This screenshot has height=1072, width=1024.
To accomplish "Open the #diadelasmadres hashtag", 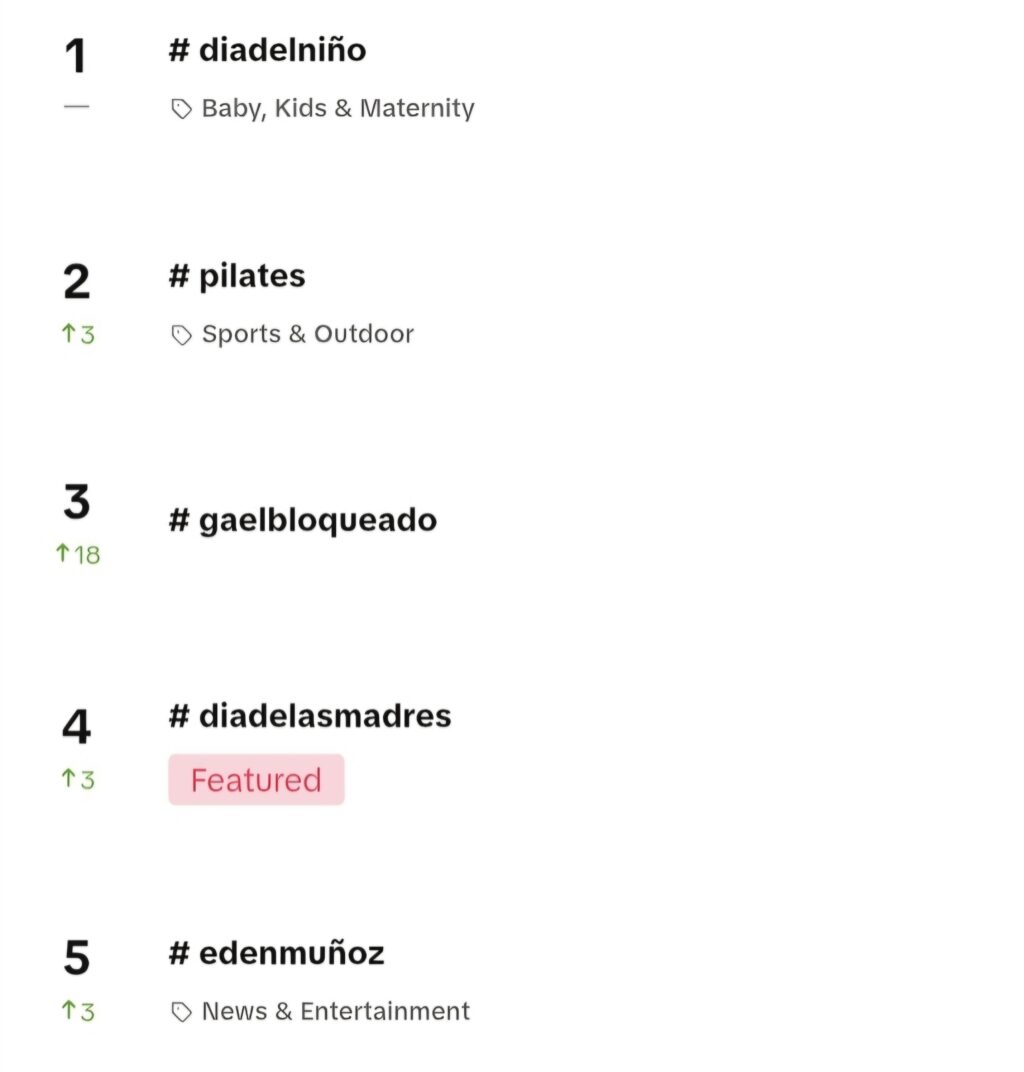I will (x=310, y=716).
